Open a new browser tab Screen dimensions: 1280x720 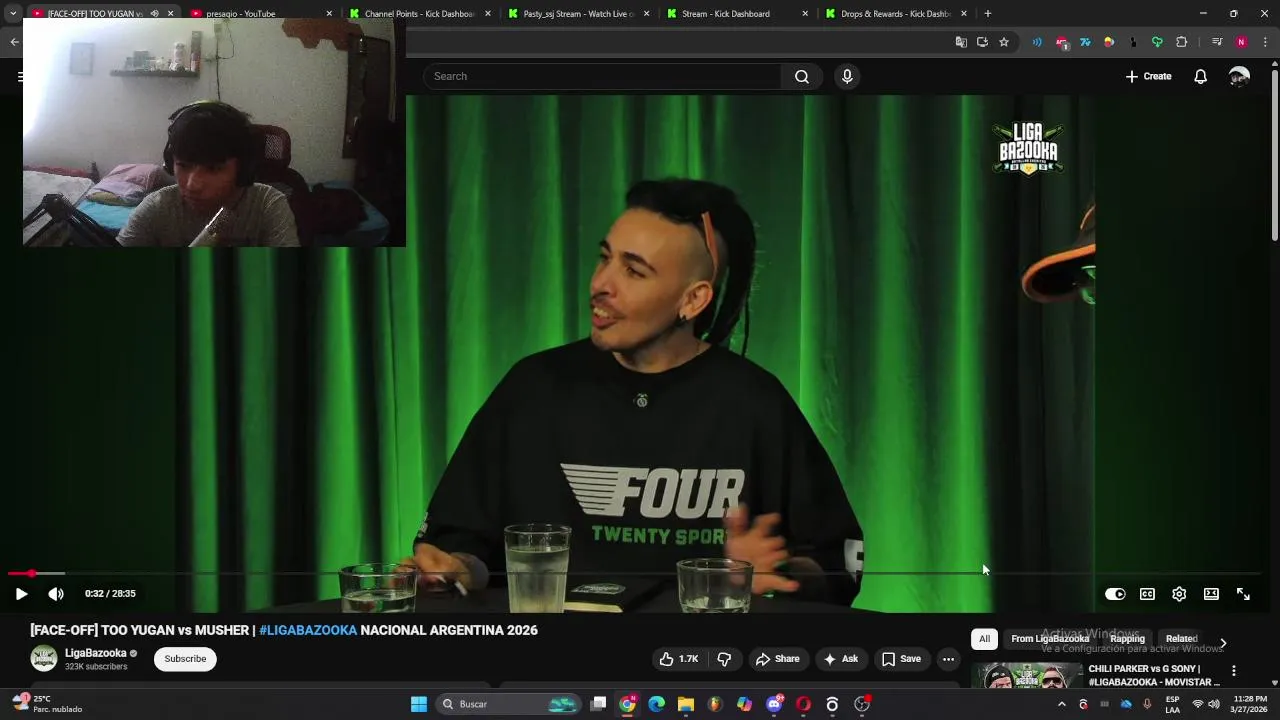tap(987, 14)
